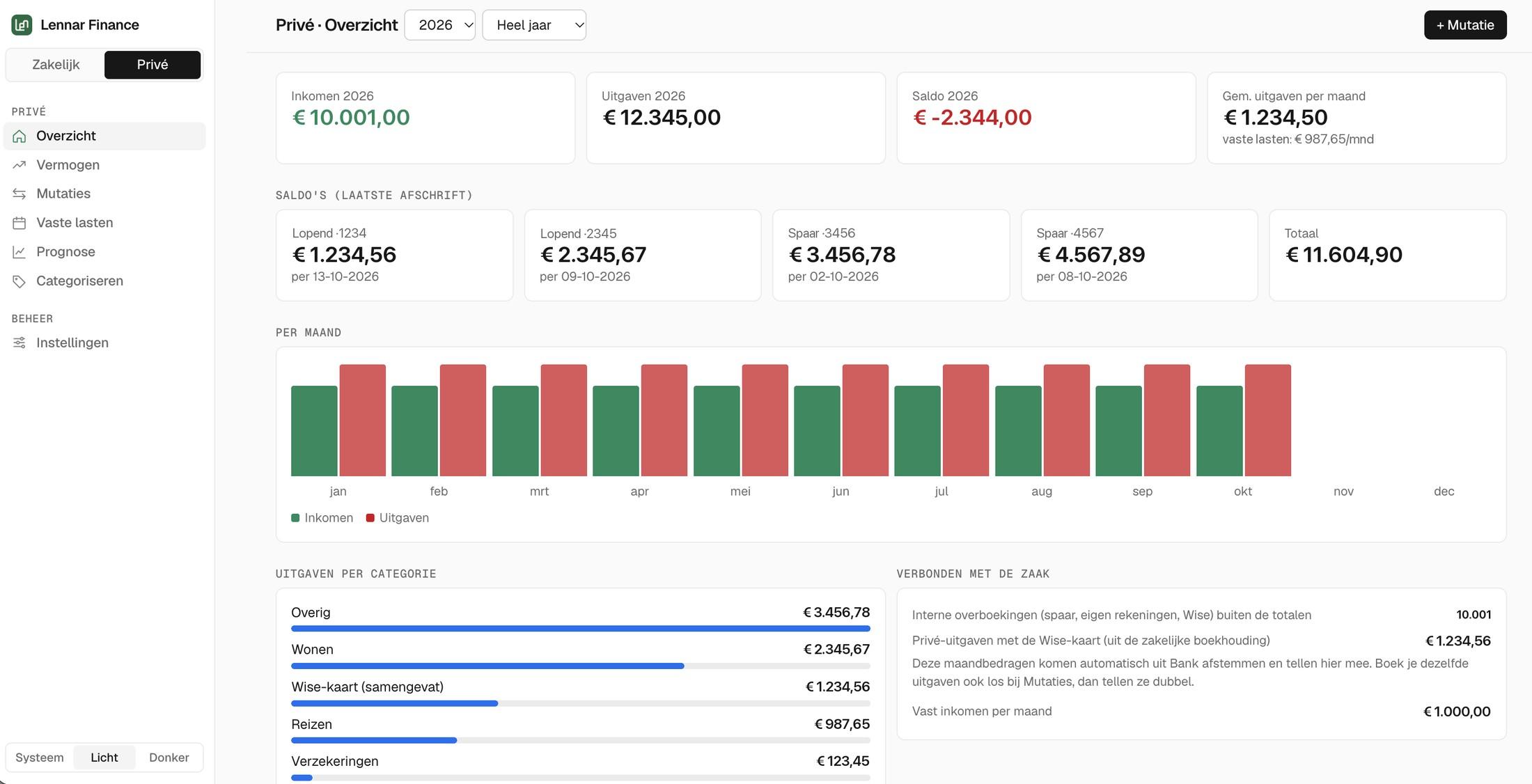Click the dec label on chart axis
The height and width of the screenshot is (784, 1532).
(1444, 492)
